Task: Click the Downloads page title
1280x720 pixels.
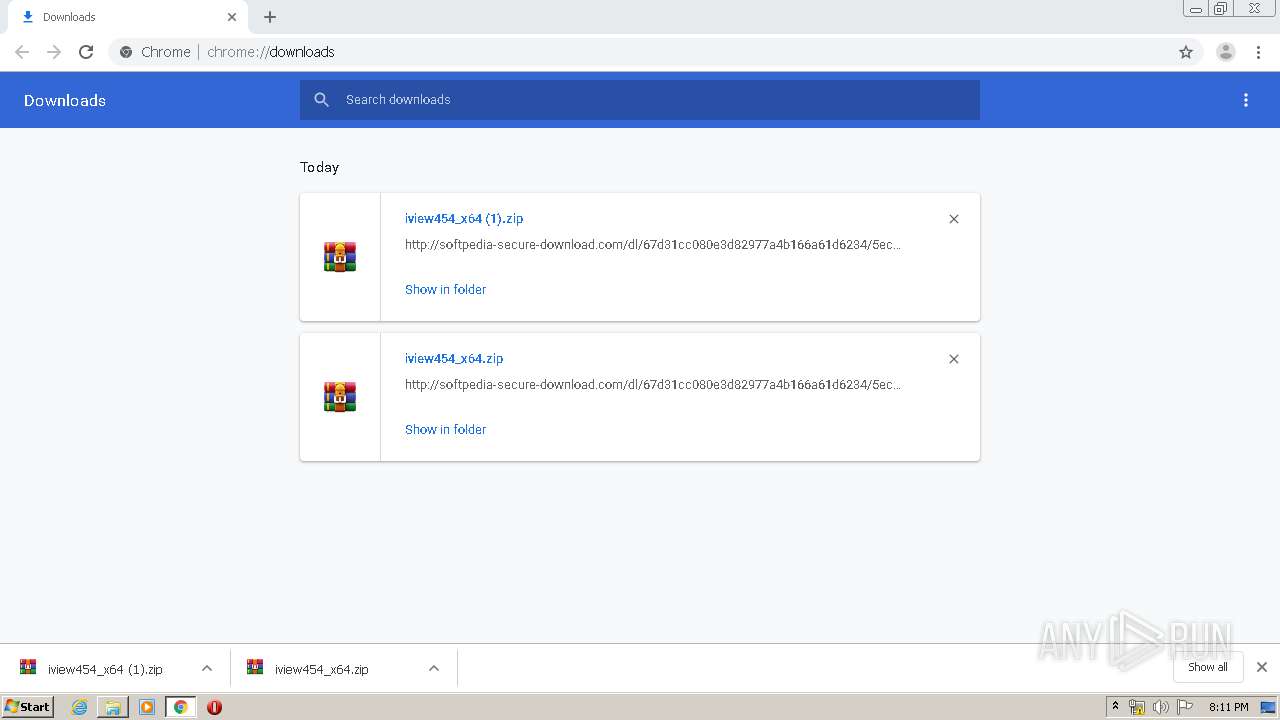Action: click(x=65, y=100)
